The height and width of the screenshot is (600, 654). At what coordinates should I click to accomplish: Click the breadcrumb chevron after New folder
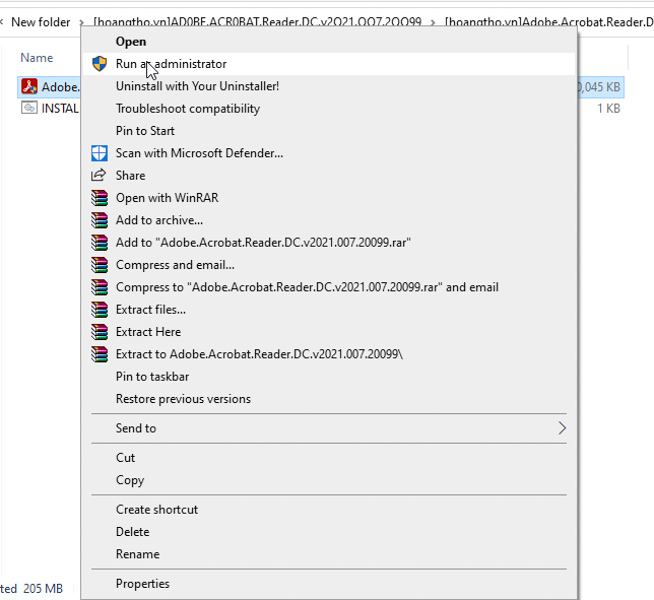(x=82, y=22)
